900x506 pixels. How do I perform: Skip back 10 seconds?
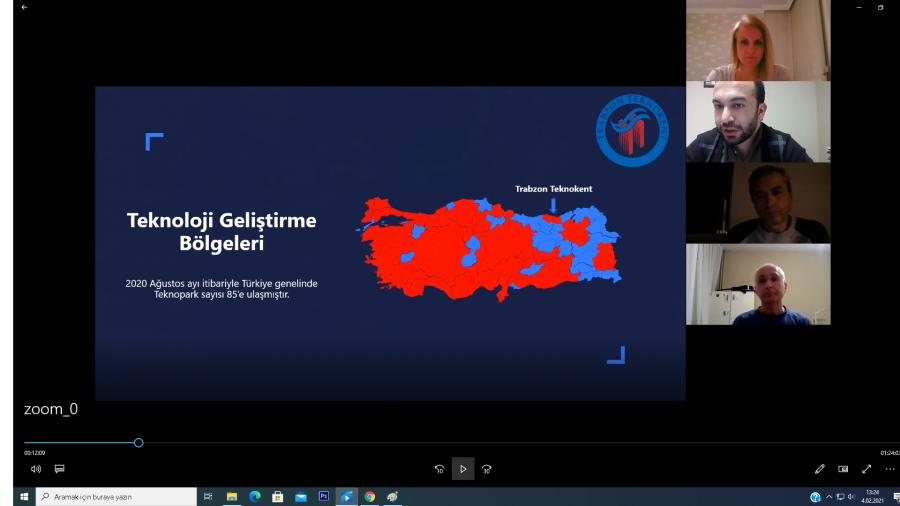click(x=439, y=468)
